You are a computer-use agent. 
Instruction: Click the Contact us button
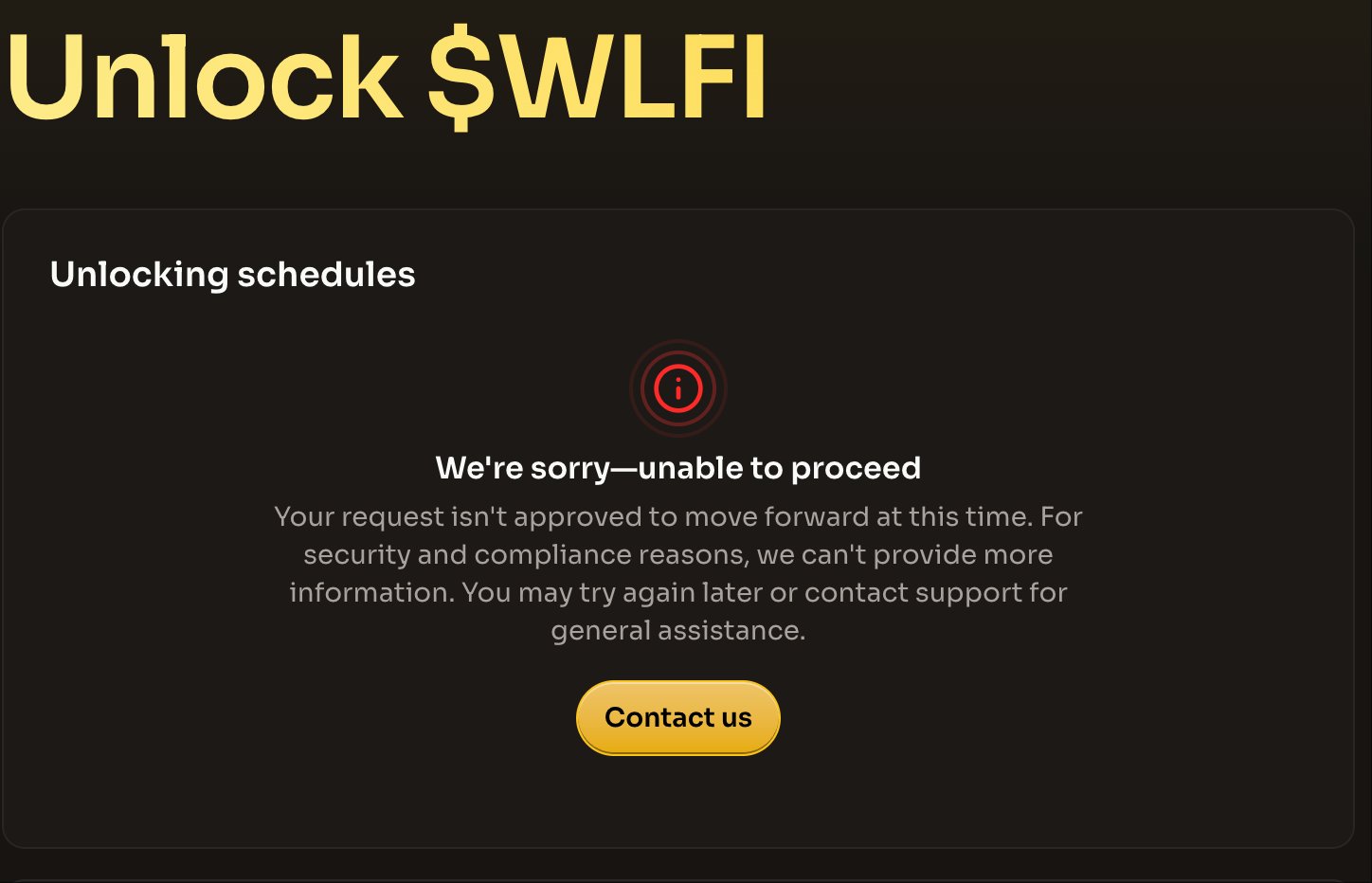678,717
